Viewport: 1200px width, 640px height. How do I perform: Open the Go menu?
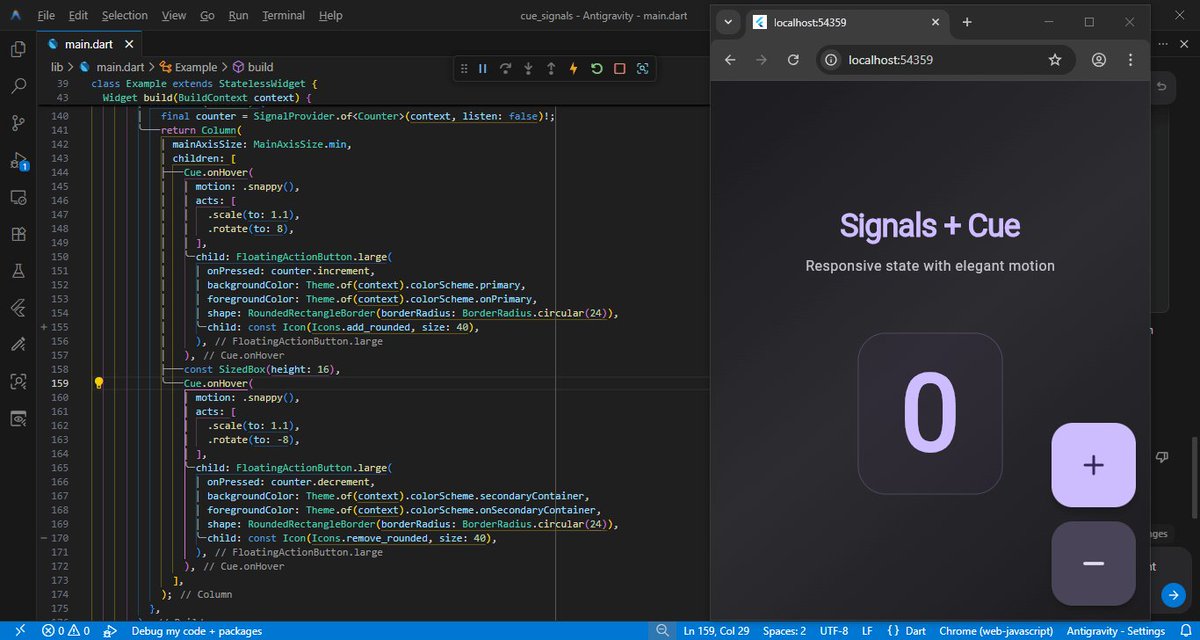coord(207,15)
